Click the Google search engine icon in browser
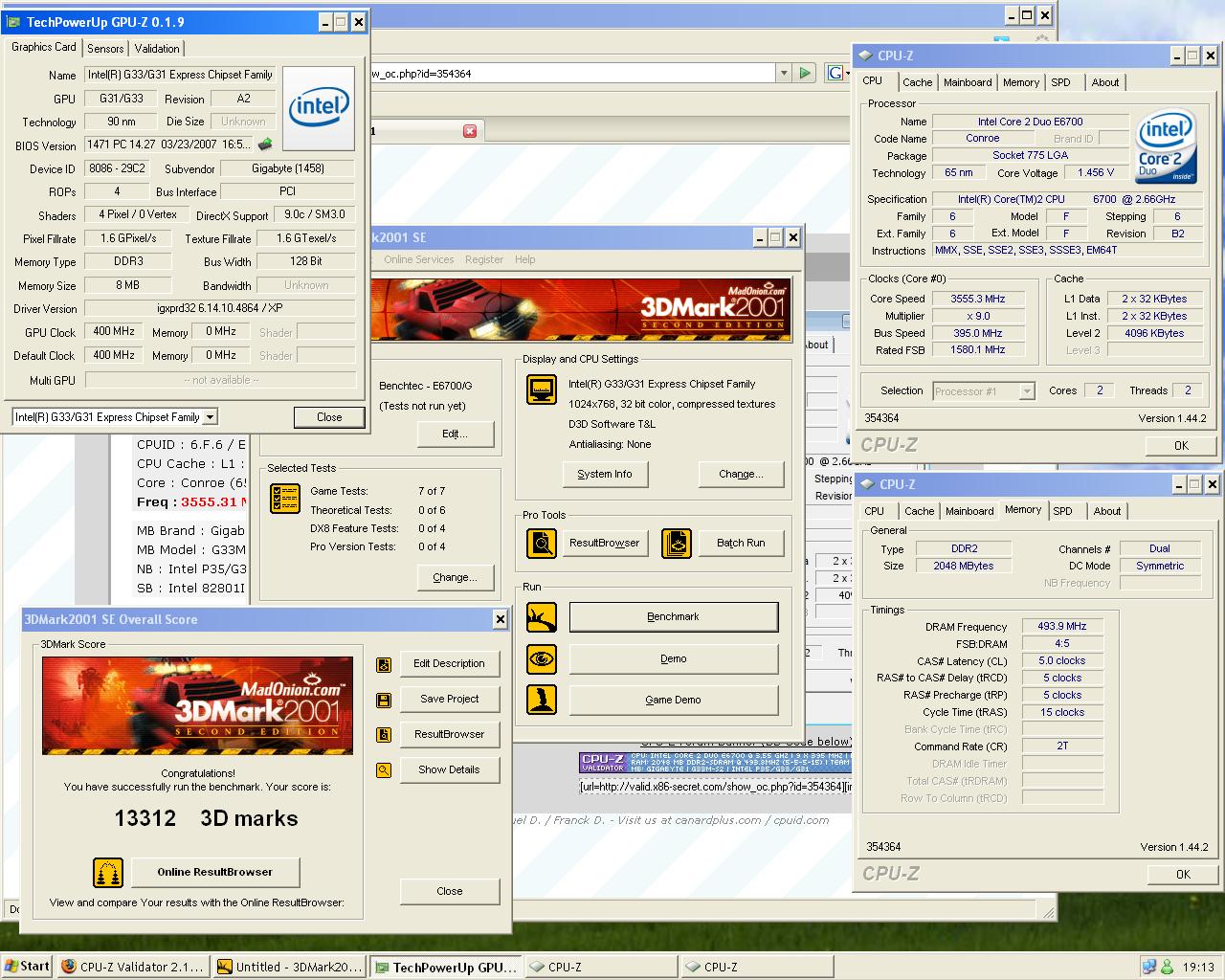1225x980 pixels. (x=835, y=73)
